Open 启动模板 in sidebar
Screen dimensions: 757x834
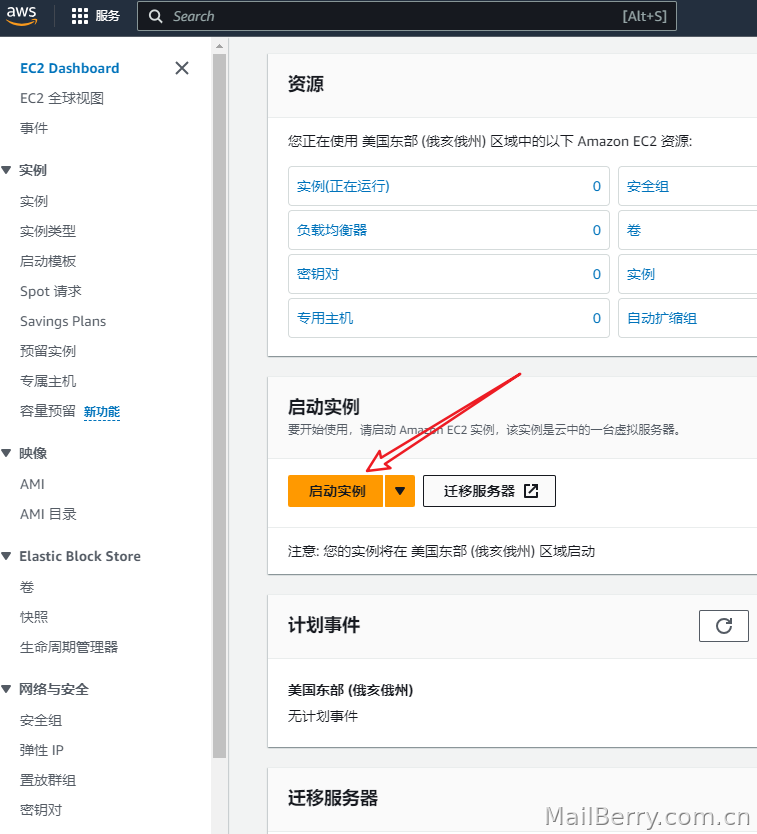point(48,261)
